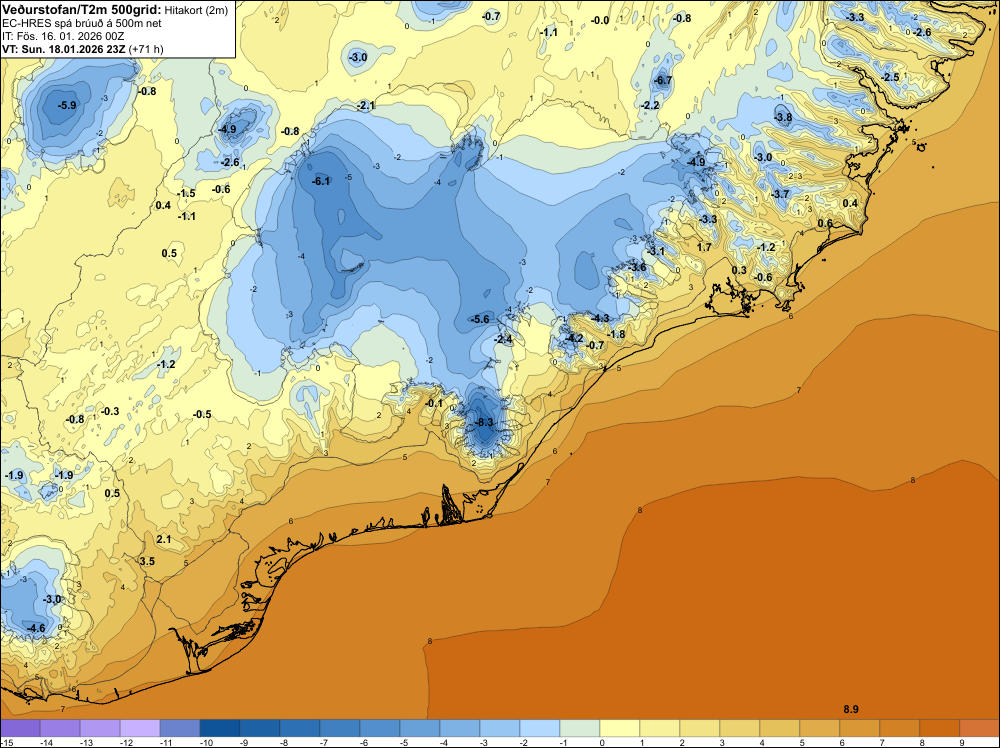The height and width of the screenshot is (748, 1000).
Task: Click the -3.6 temperature label
Action: pos(636,267)
